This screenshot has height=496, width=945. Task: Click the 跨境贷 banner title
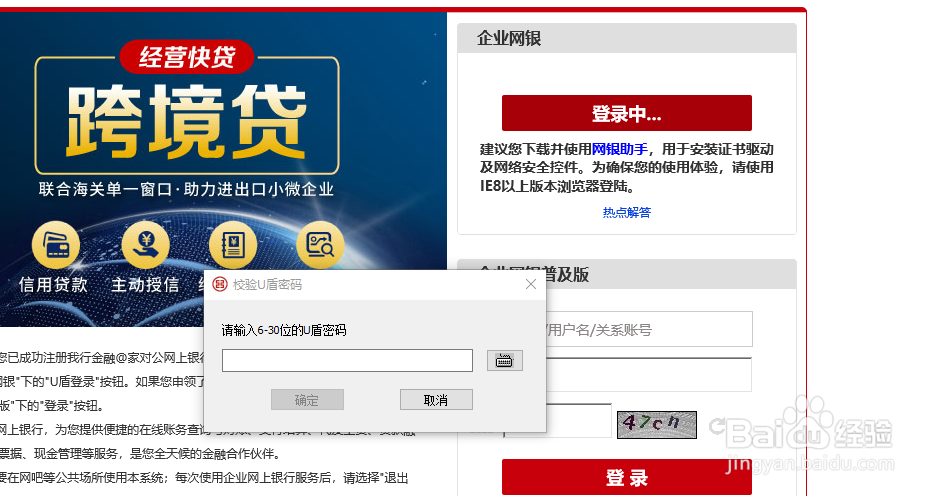[187, 121]
